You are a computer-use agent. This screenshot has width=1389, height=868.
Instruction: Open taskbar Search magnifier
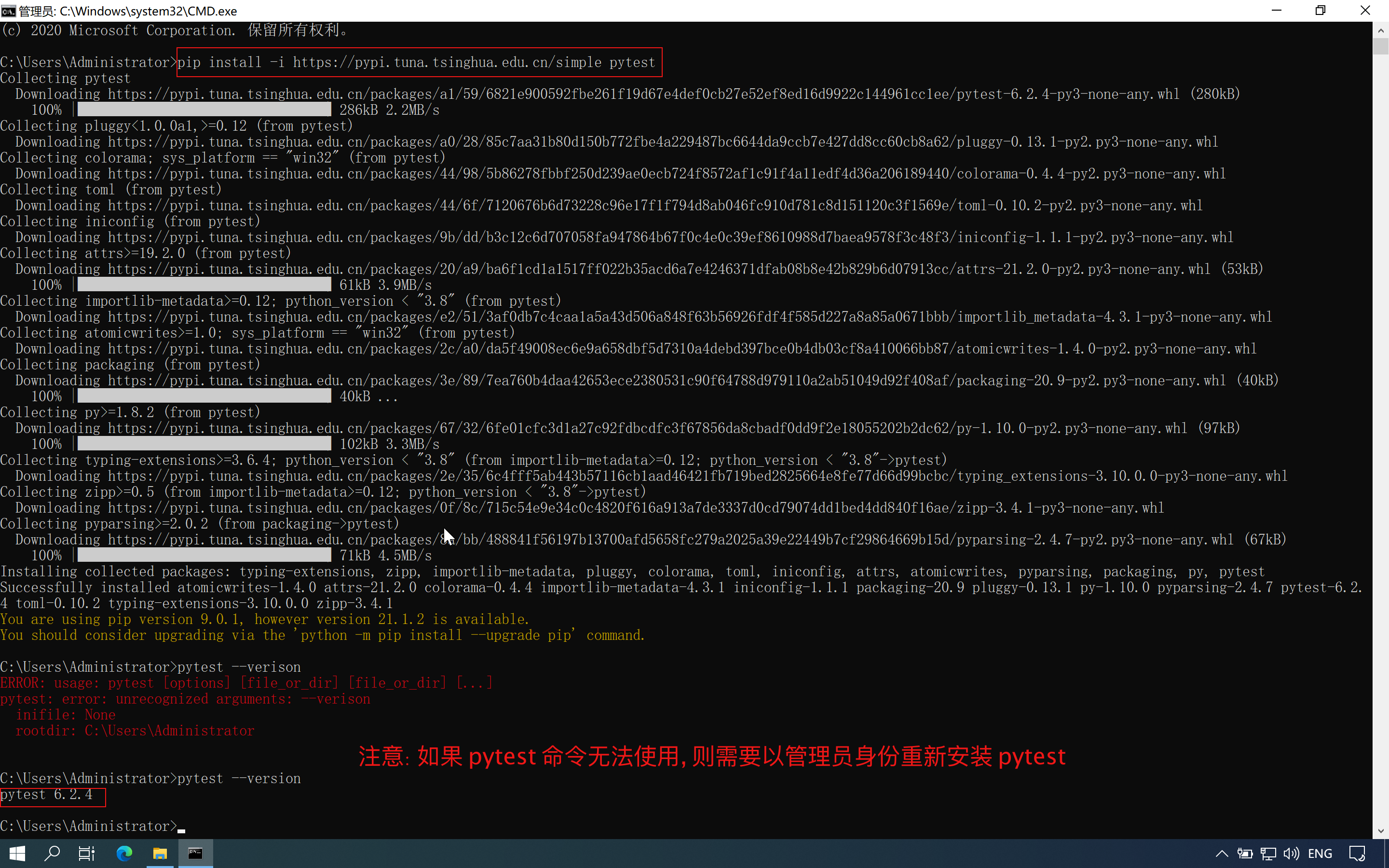(52, 854)
